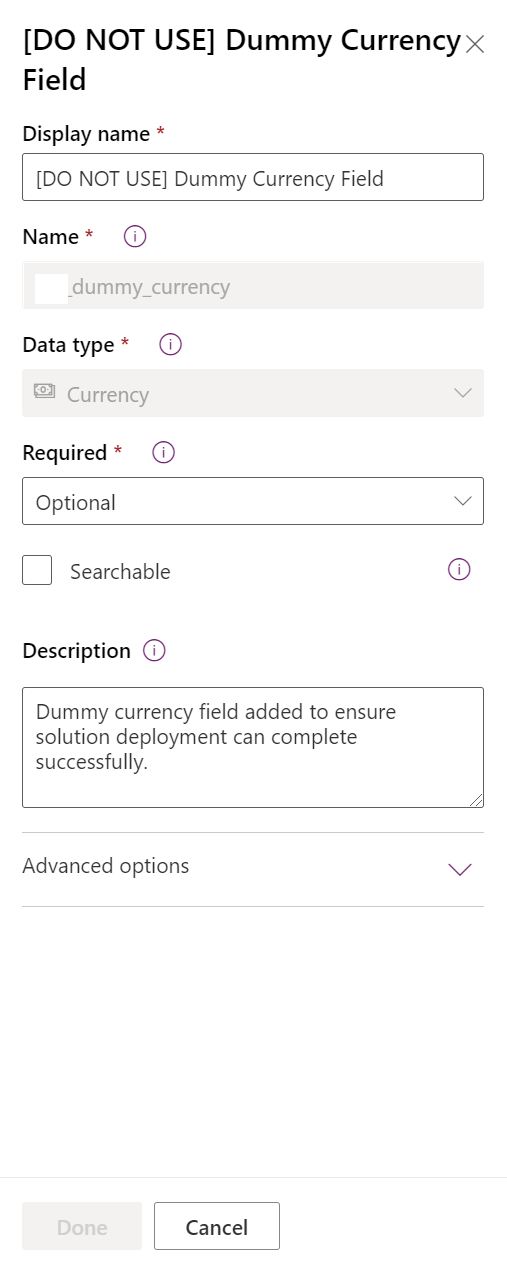Click the info icon beside Name label
Screen dimensions: 507x1272
[135, 236]
